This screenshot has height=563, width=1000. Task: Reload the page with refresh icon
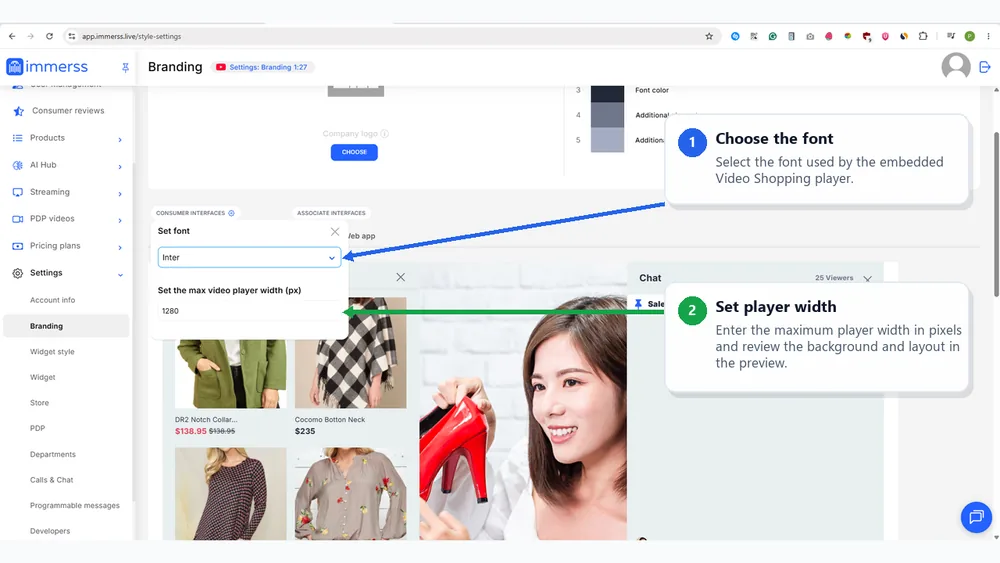49,36
